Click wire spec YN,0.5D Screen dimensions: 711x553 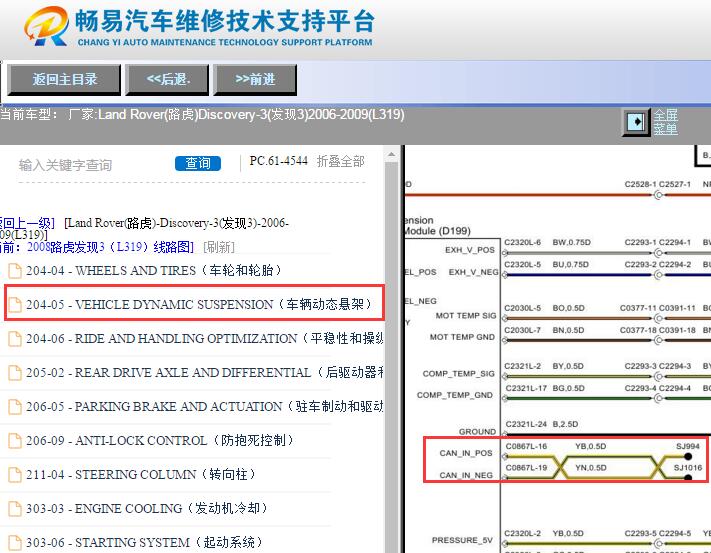click(591, 468)
